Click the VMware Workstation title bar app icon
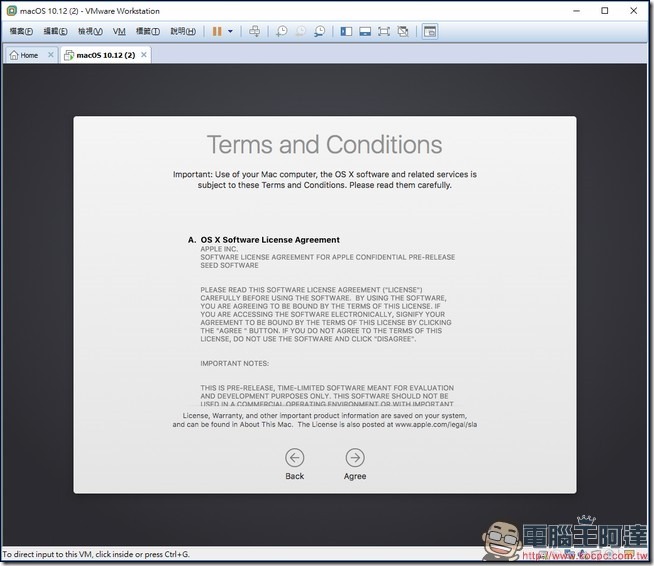This screenshot has height=566, width=654. click(x=12, y=11)
